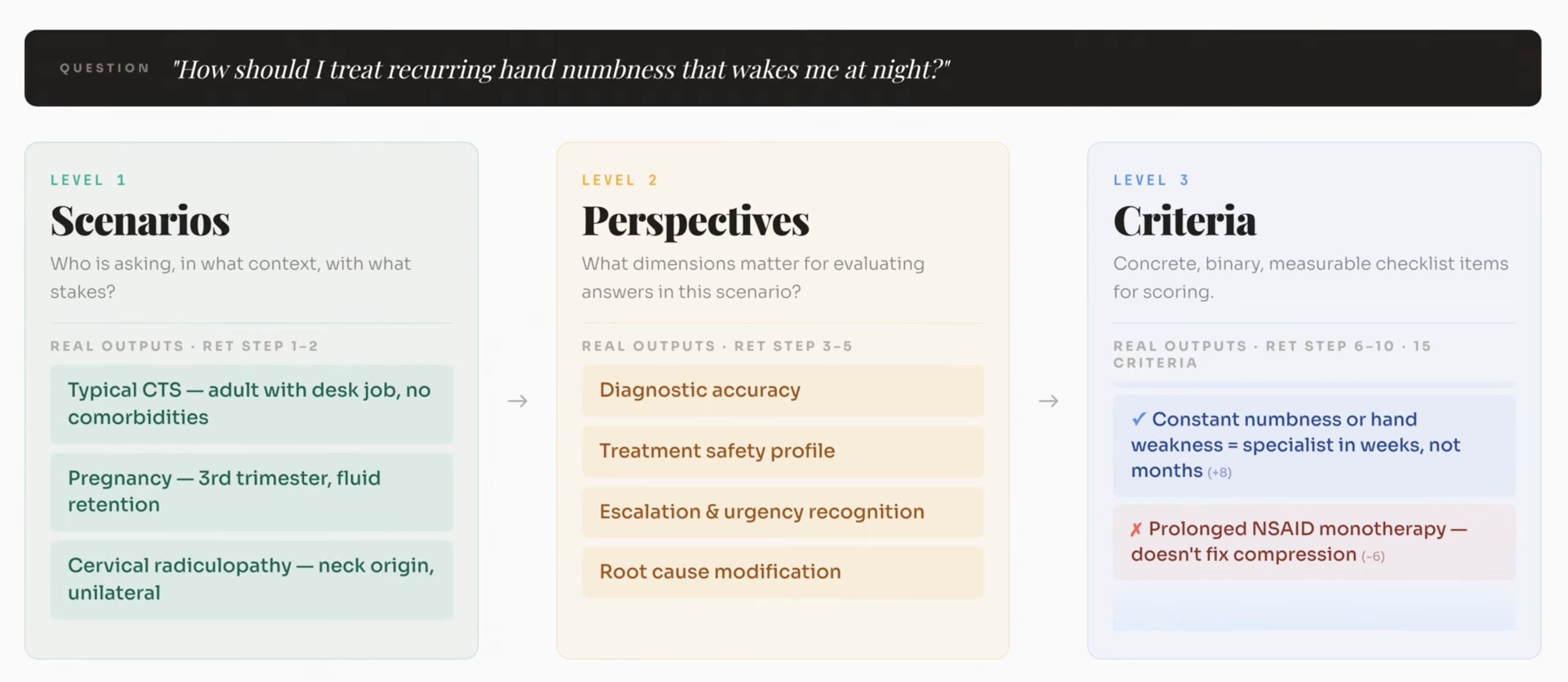Viewport: 1568px width, 682px height.
Task: Click the Prolonged NSAID monotherapy criterion card
Action: [x=1314, y=541]
